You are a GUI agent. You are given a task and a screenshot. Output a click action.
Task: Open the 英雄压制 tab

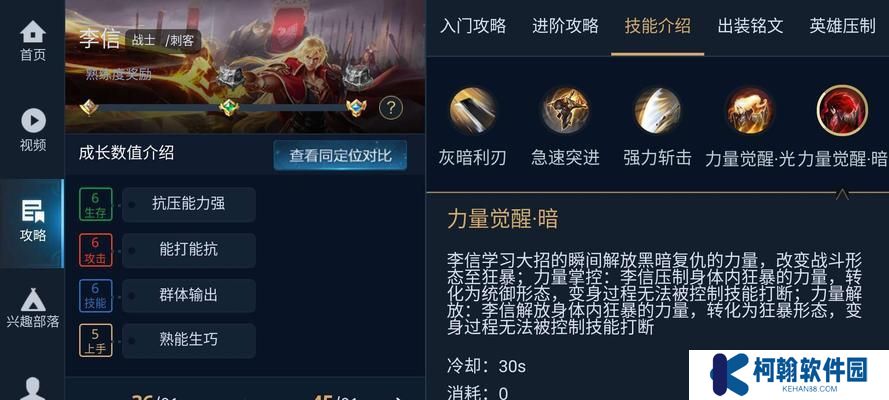[x=843, y=26]
